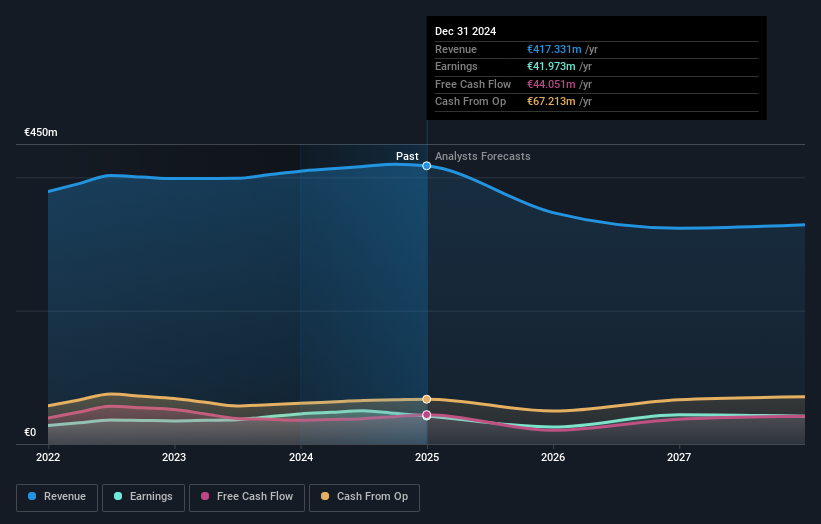Select the 2026 x-axis label
Screen dimensions: 821x524
[553, 458]
